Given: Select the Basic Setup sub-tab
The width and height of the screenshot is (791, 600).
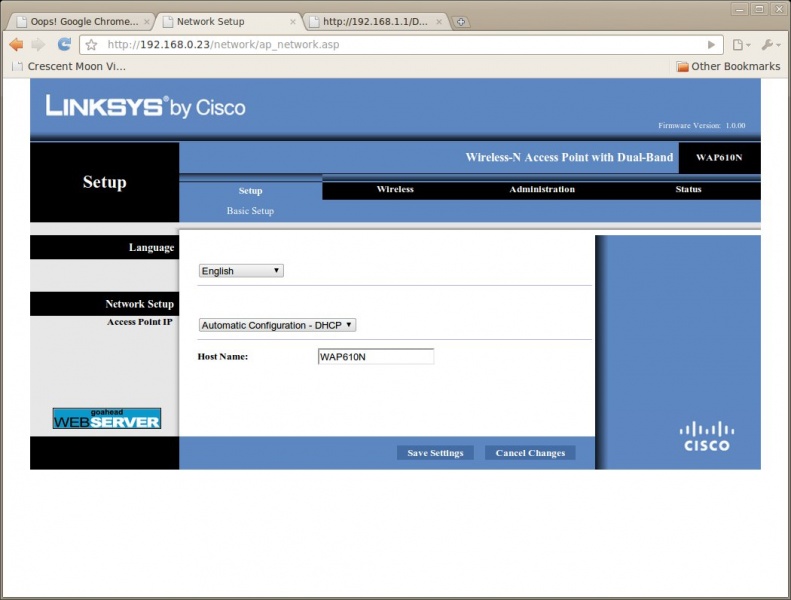Looking at the screenshot, I should [x=250, y=211].
